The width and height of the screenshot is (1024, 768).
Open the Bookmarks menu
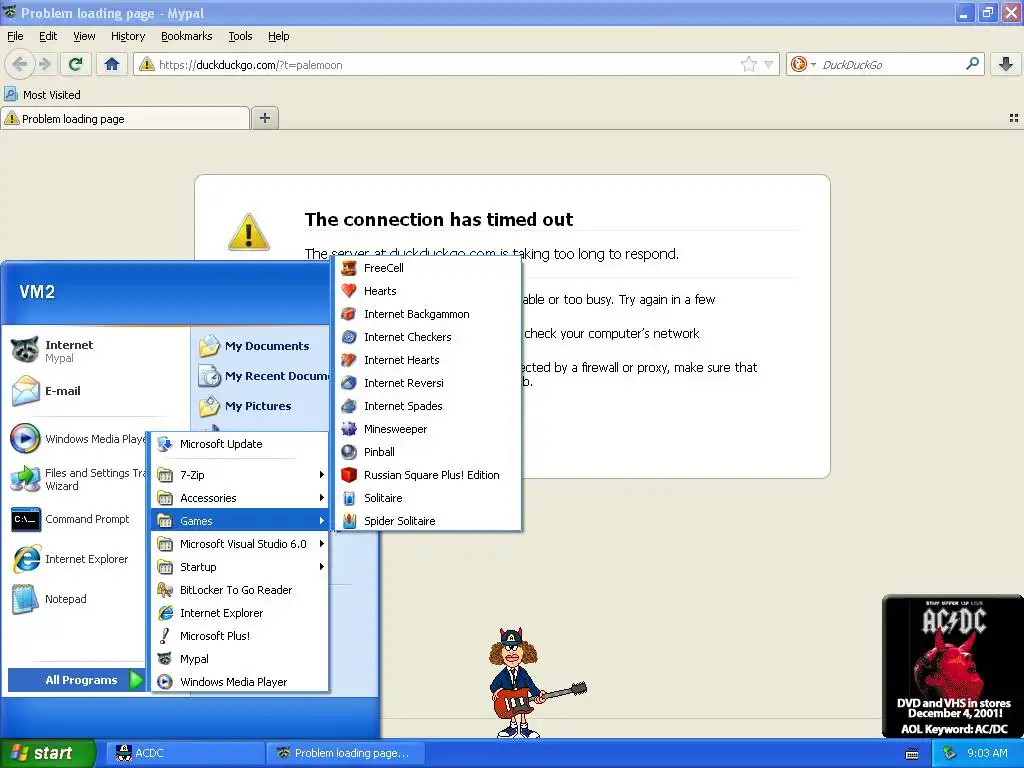point(186,36)
